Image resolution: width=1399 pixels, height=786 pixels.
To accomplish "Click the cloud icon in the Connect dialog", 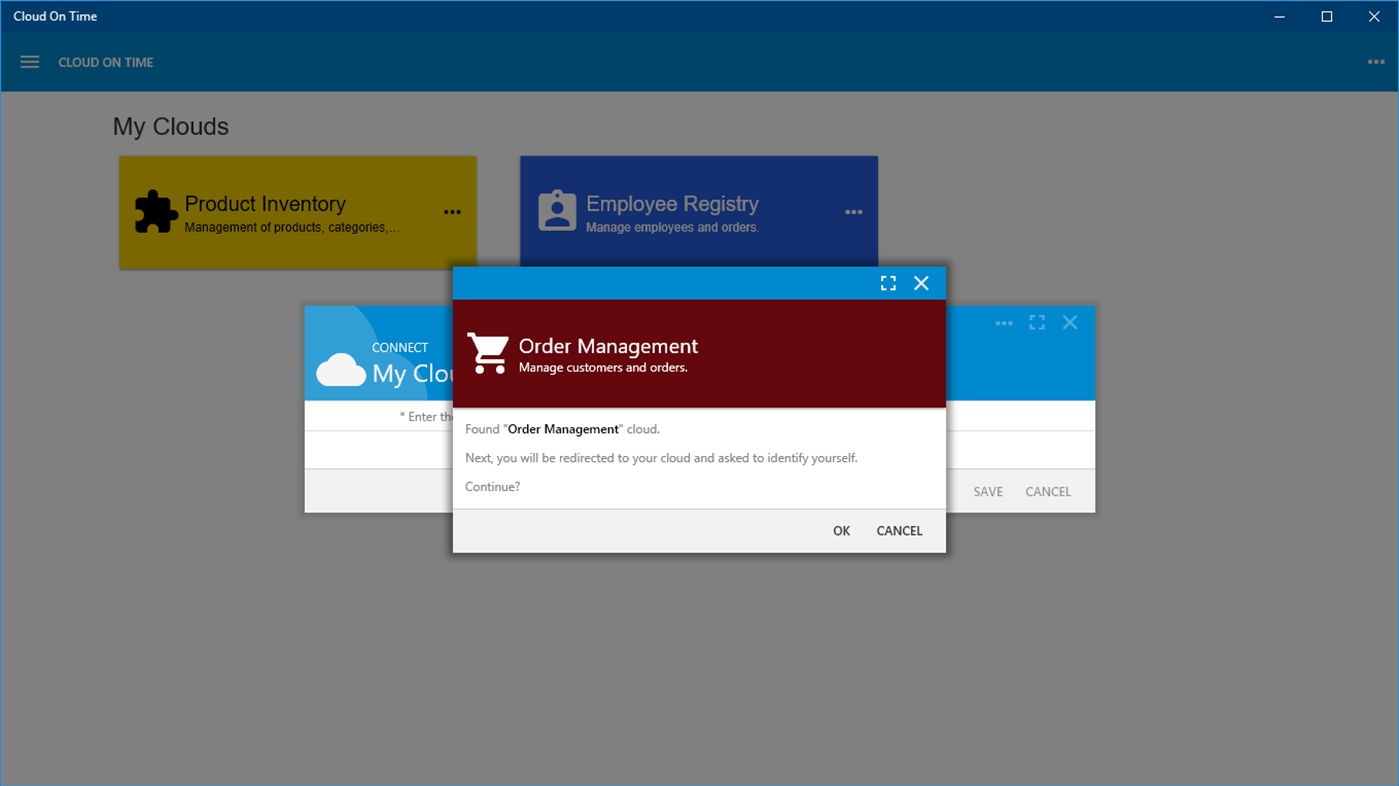I will (x=340, y=370).
